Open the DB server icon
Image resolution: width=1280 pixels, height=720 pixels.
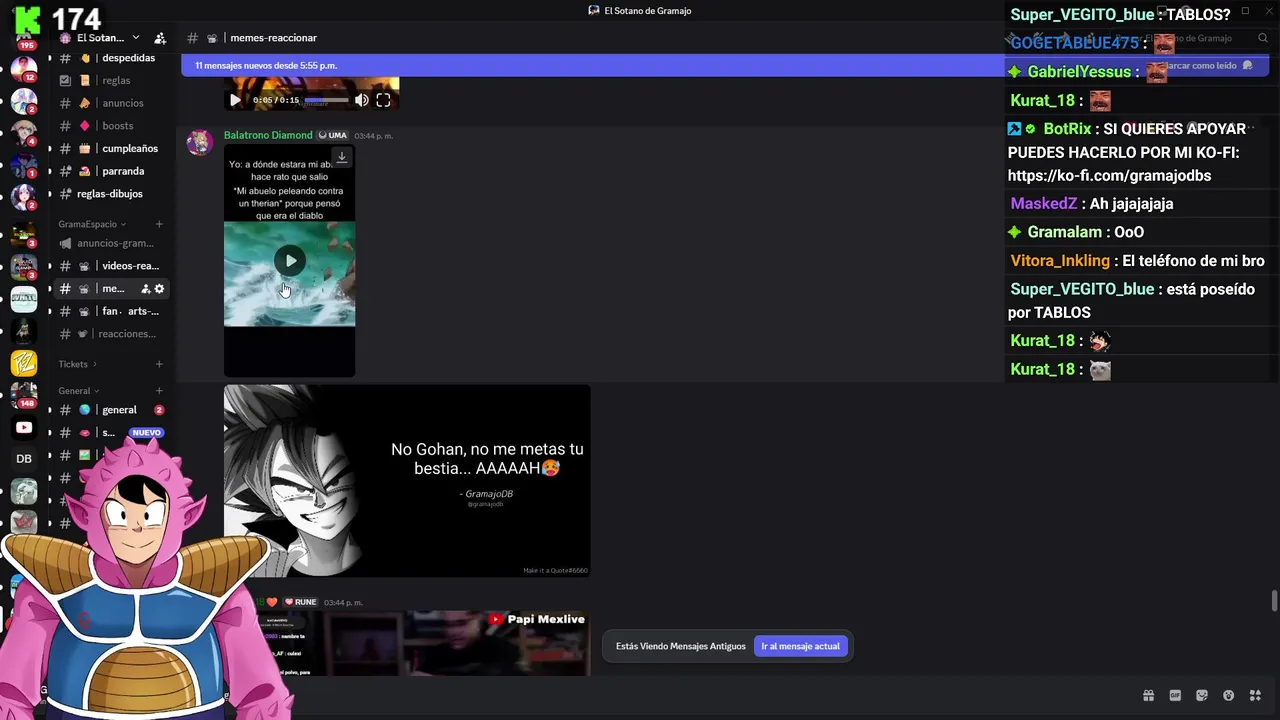pyautogui.click(x=24, y=459)
